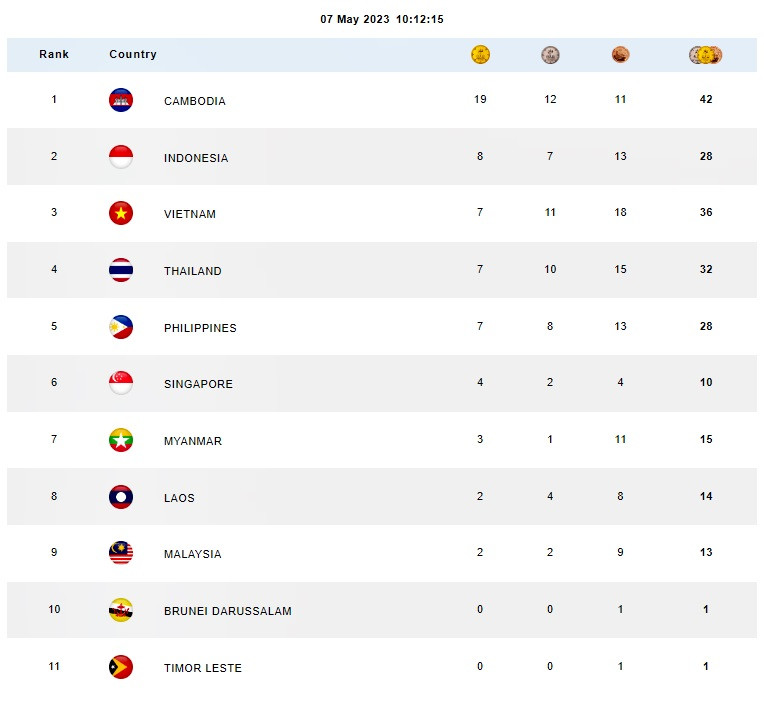Click the Philippines flag icon
Screen dimensions: 764x709
click(x=121, y=327)
